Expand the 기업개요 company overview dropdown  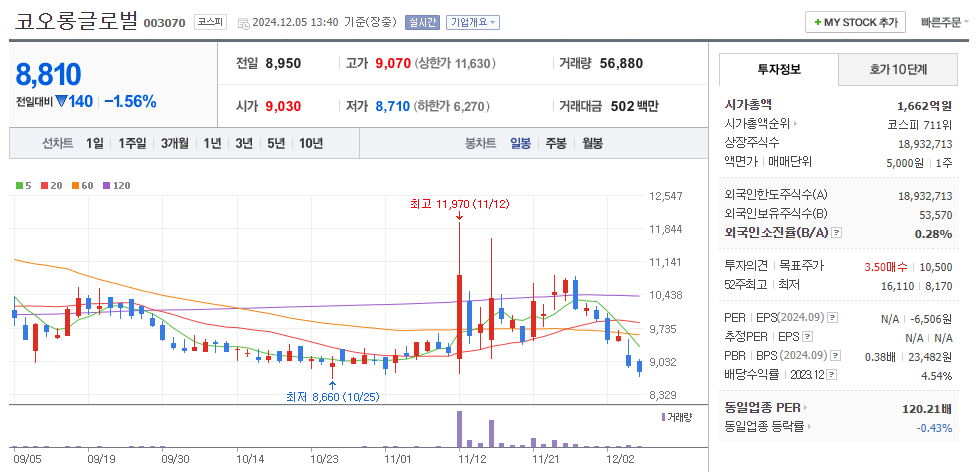pos(472,23)
